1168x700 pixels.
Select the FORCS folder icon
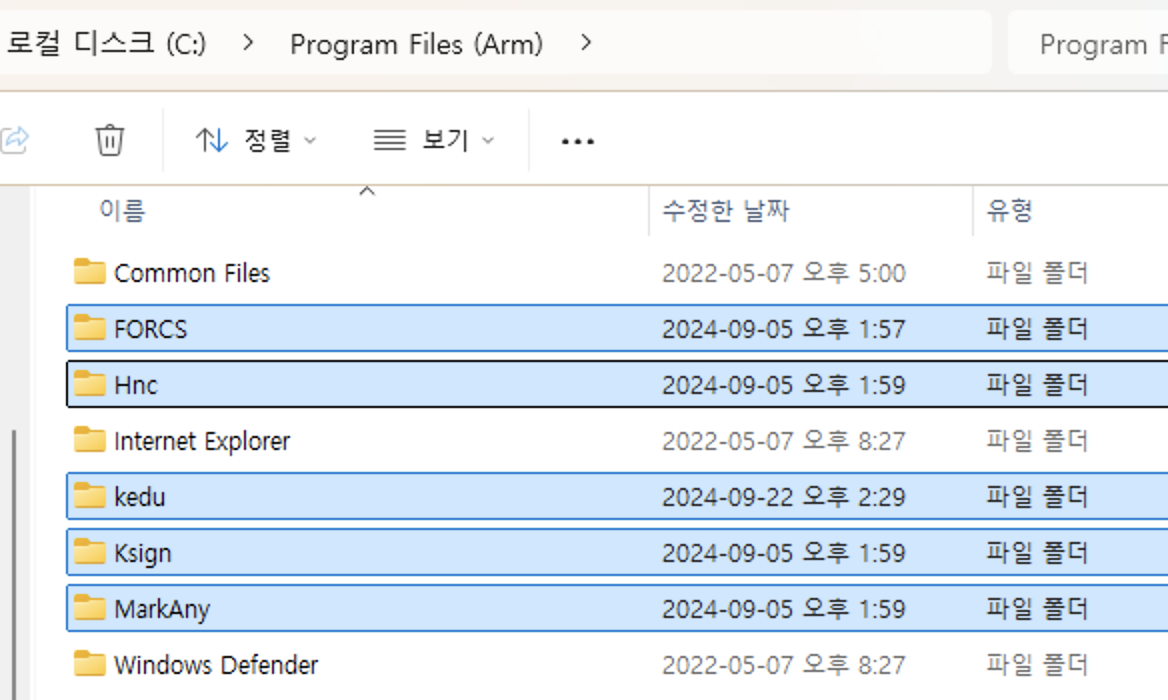pos(89,328)
